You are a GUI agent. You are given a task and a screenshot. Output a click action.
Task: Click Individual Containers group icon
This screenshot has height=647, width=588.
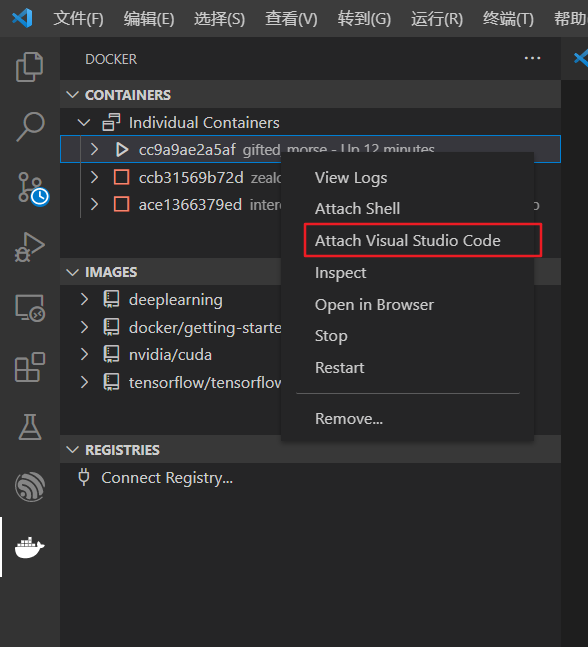111,122
